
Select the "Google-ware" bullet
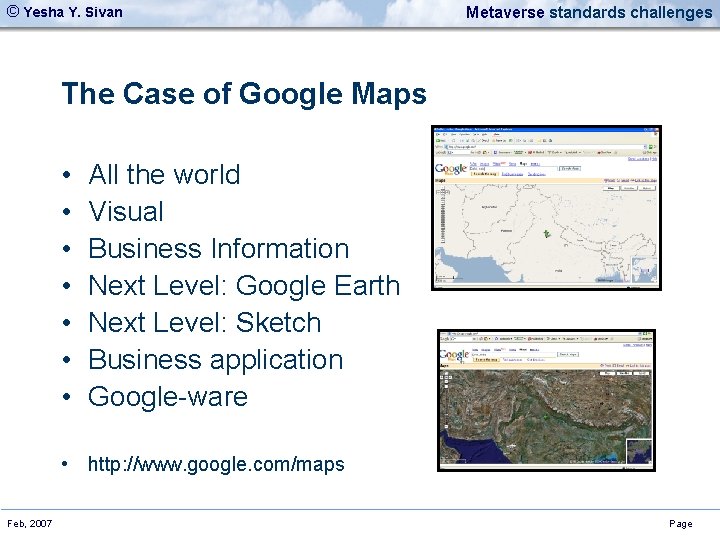(168, 396)
